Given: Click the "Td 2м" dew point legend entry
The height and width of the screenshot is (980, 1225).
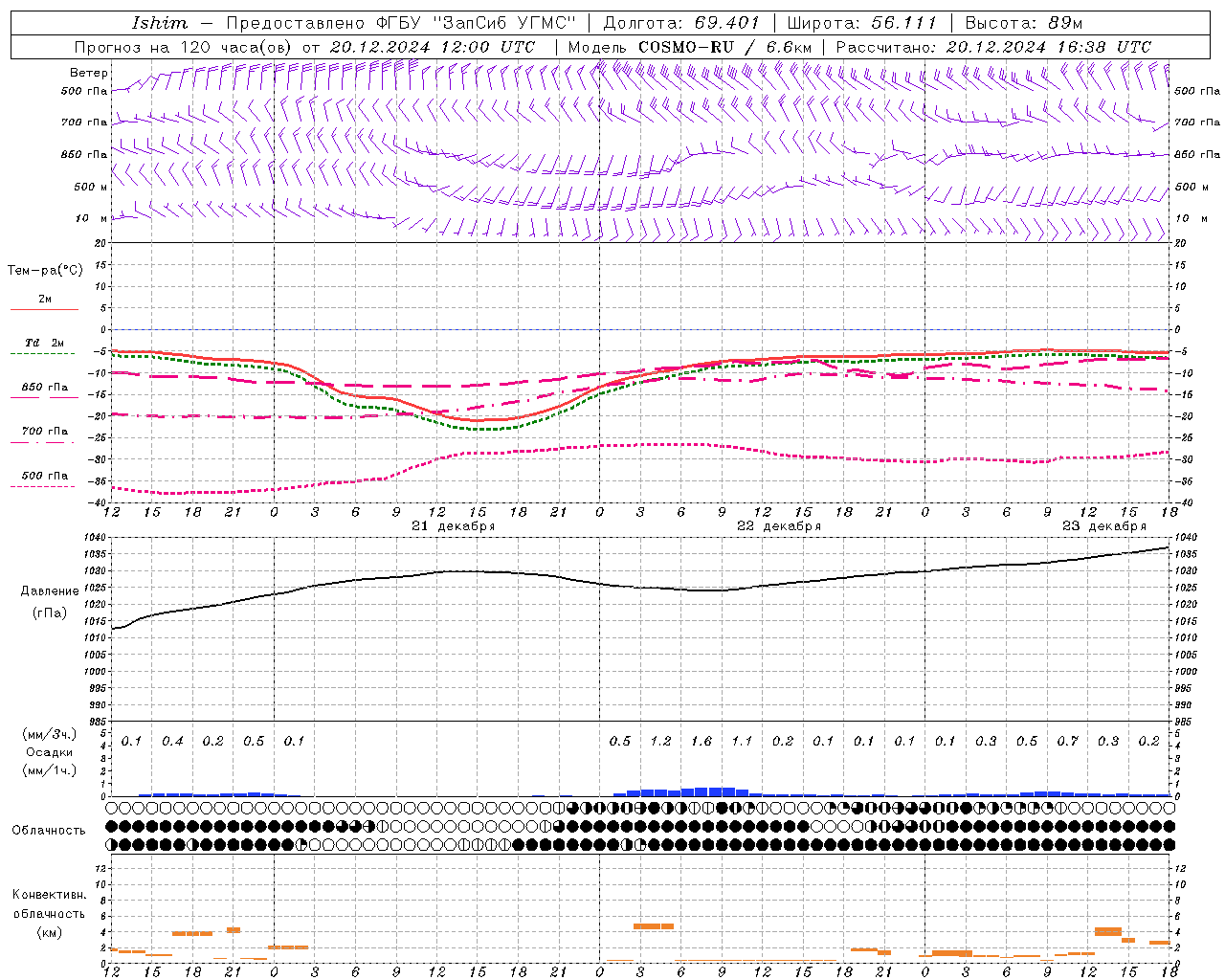Looking at the screenshot, I should 45,343.
